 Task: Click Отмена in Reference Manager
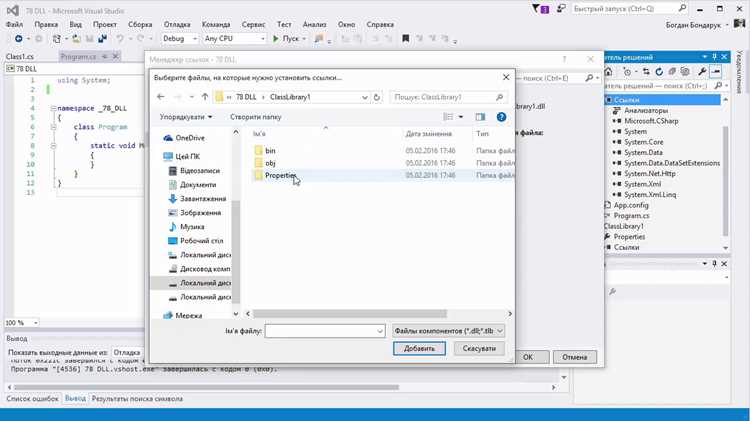coord(574,357)
